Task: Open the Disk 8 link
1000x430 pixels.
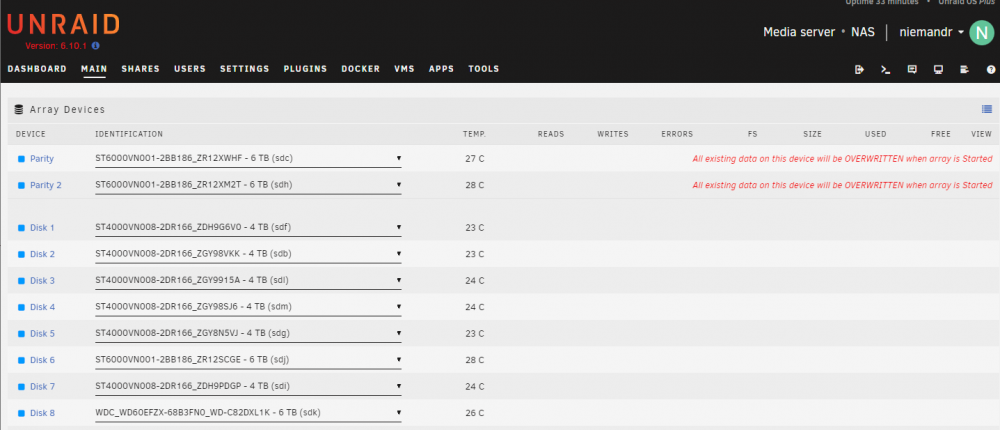Action: click(x=42, y=413)
